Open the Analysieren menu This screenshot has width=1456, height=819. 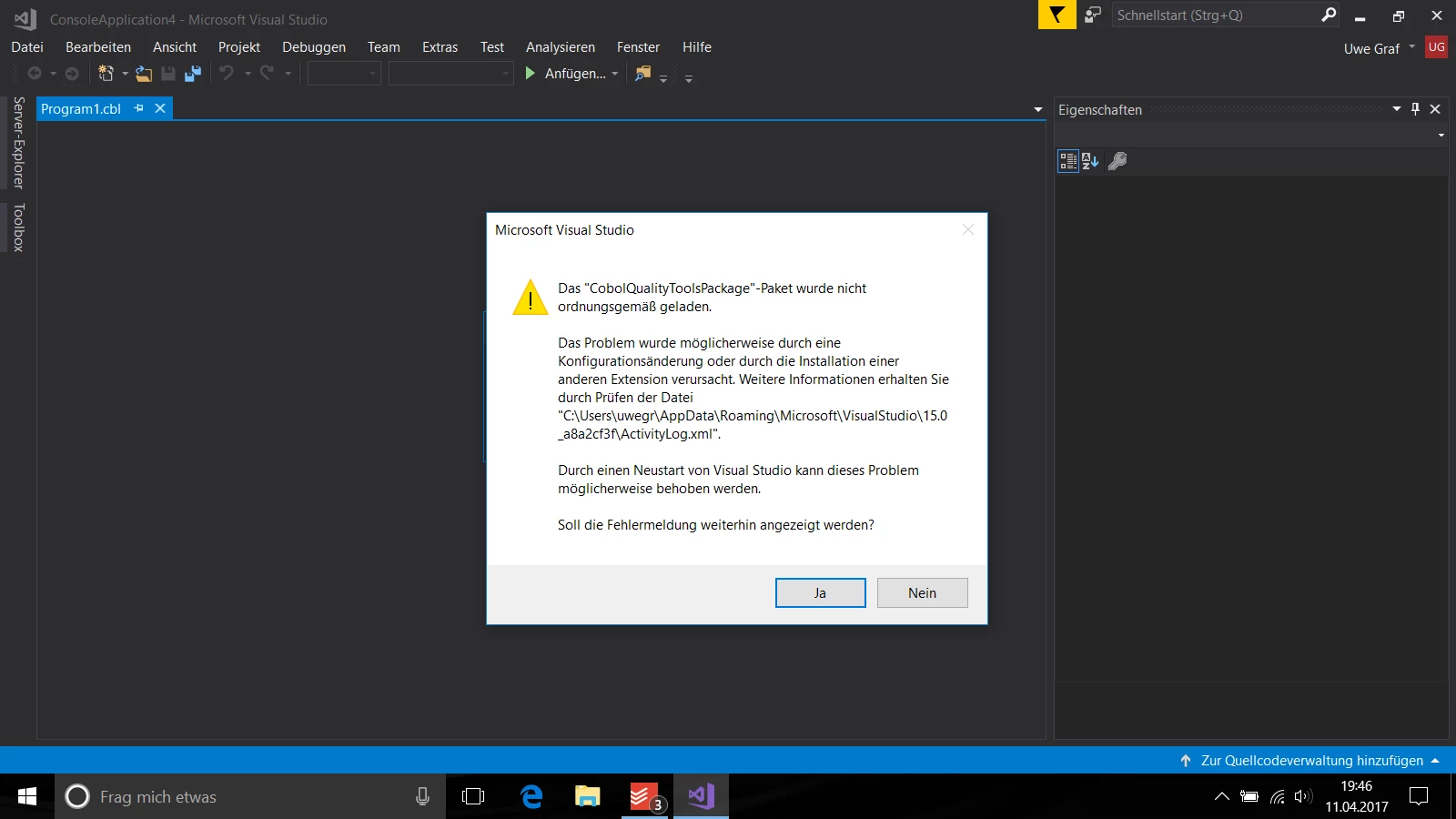click(561, 47)
